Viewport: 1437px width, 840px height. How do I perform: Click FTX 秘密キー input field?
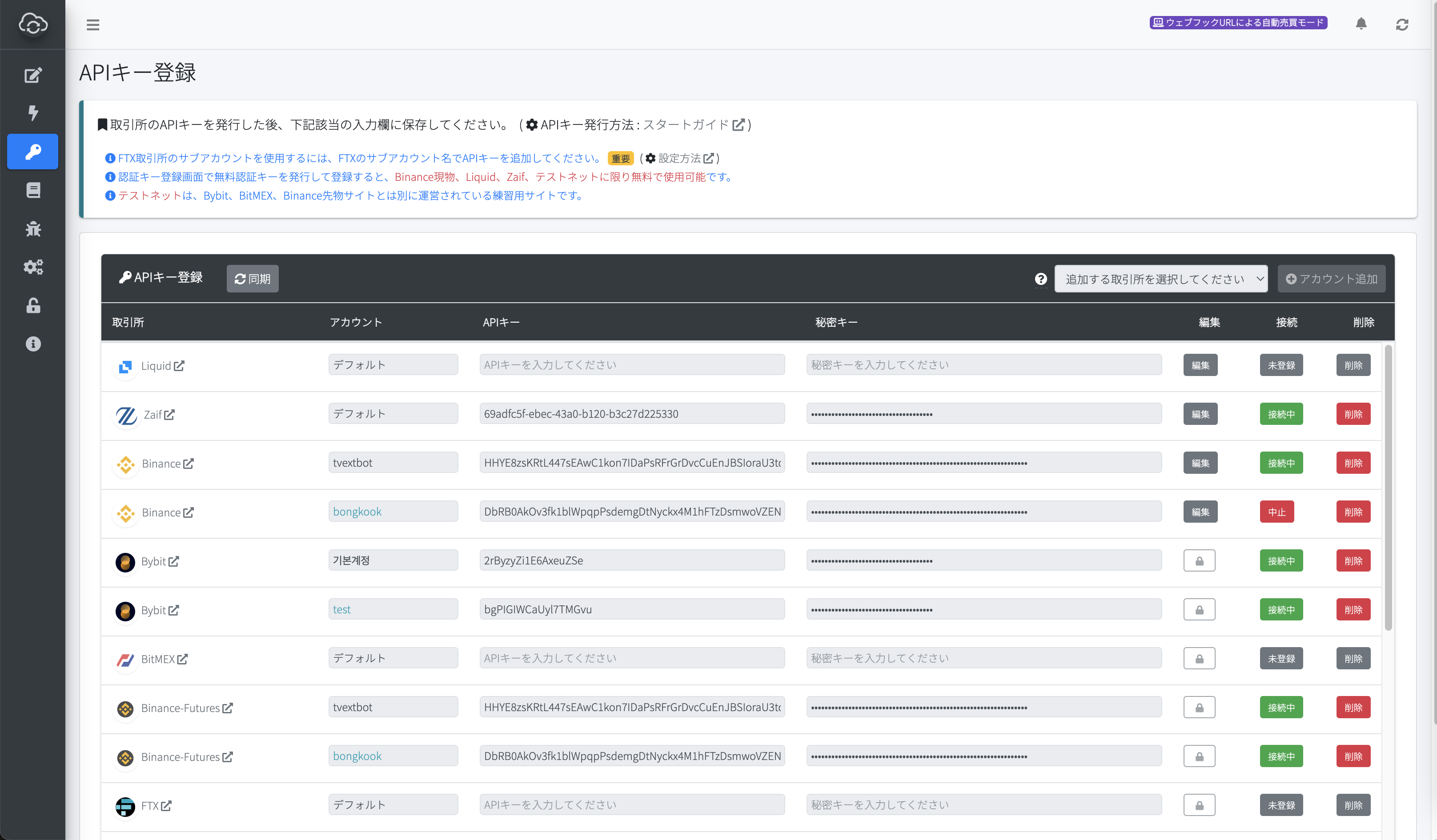point(983,805)
